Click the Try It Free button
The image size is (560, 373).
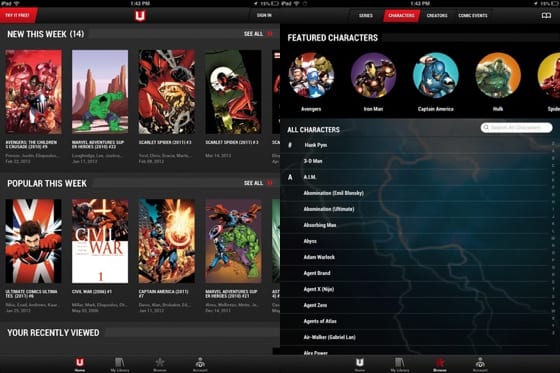[18, 16]
